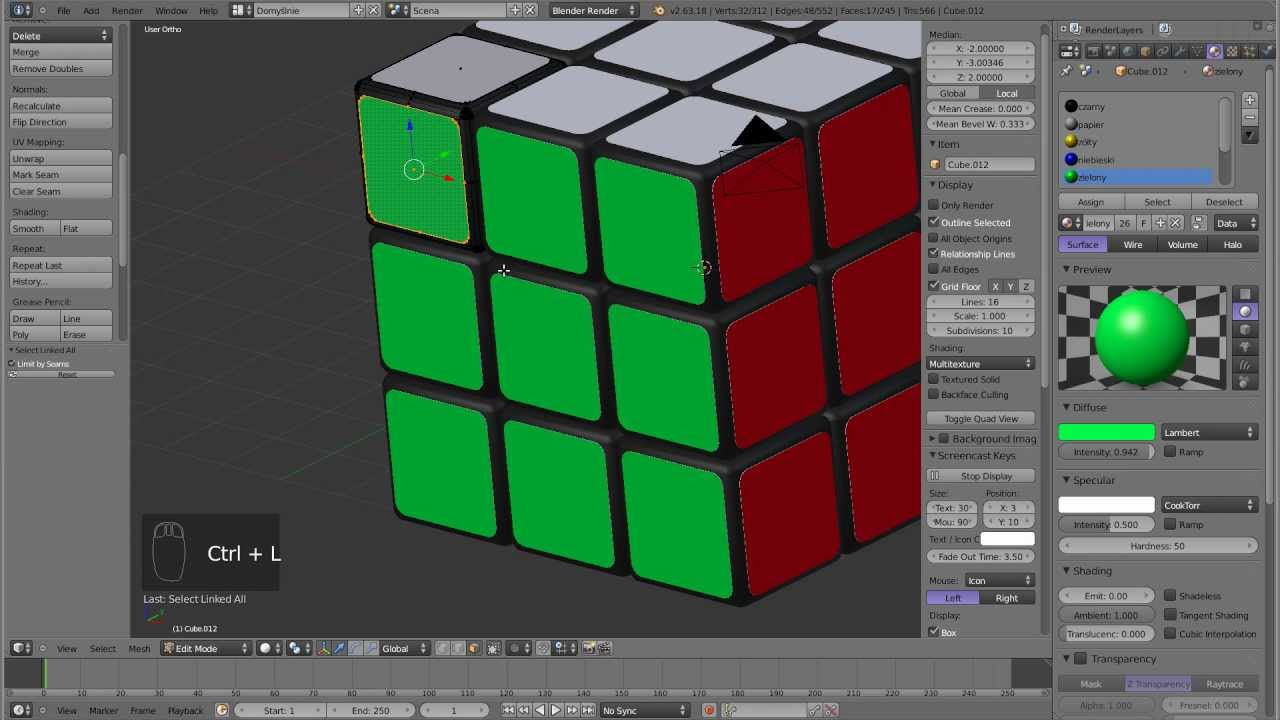This screenshot has height=720, width=1280.
Task: Select the translate manipulator arrow icon
Action: tap(340, 648)
